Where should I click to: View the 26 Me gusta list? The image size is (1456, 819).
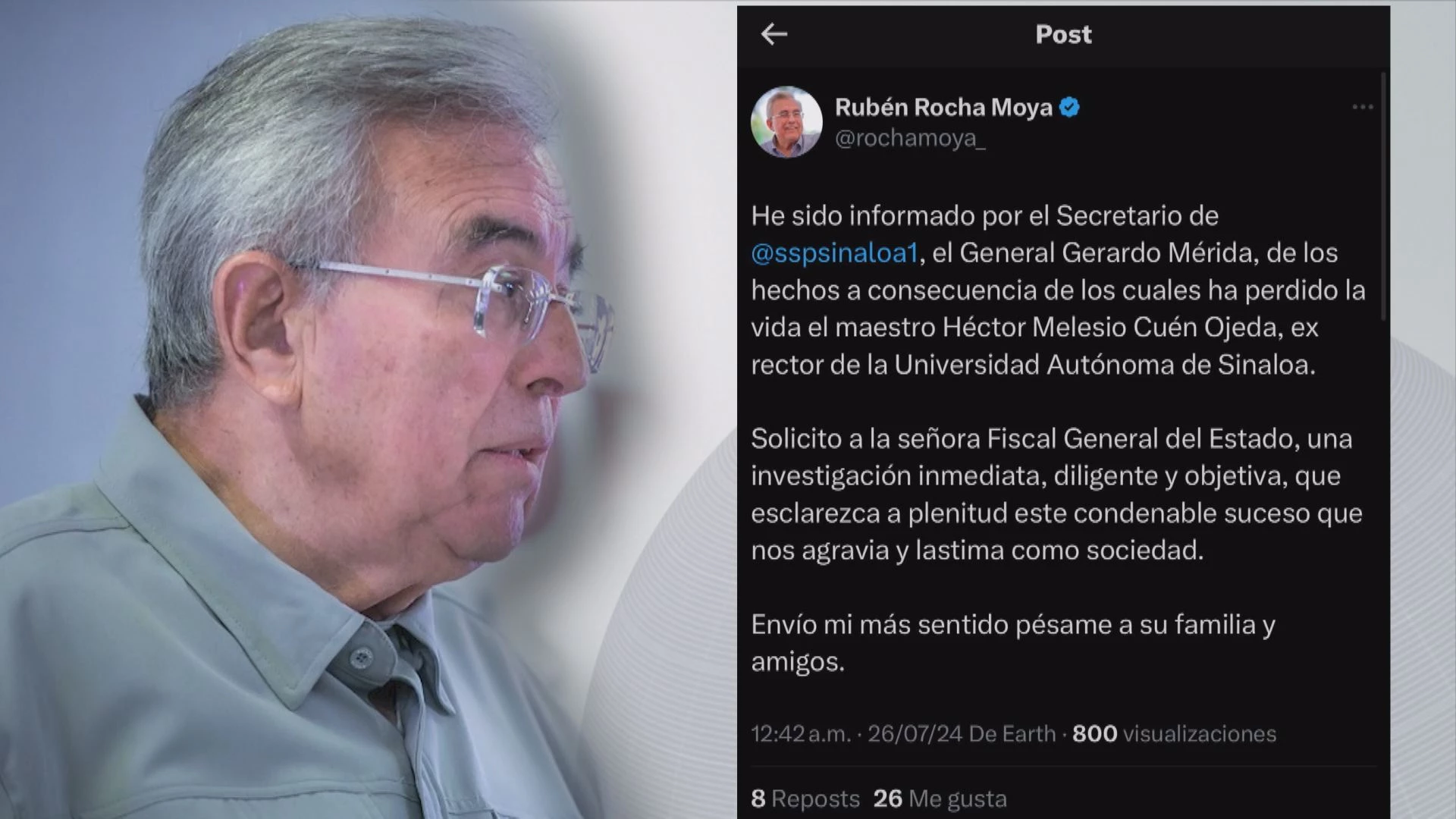pos(940,799)
